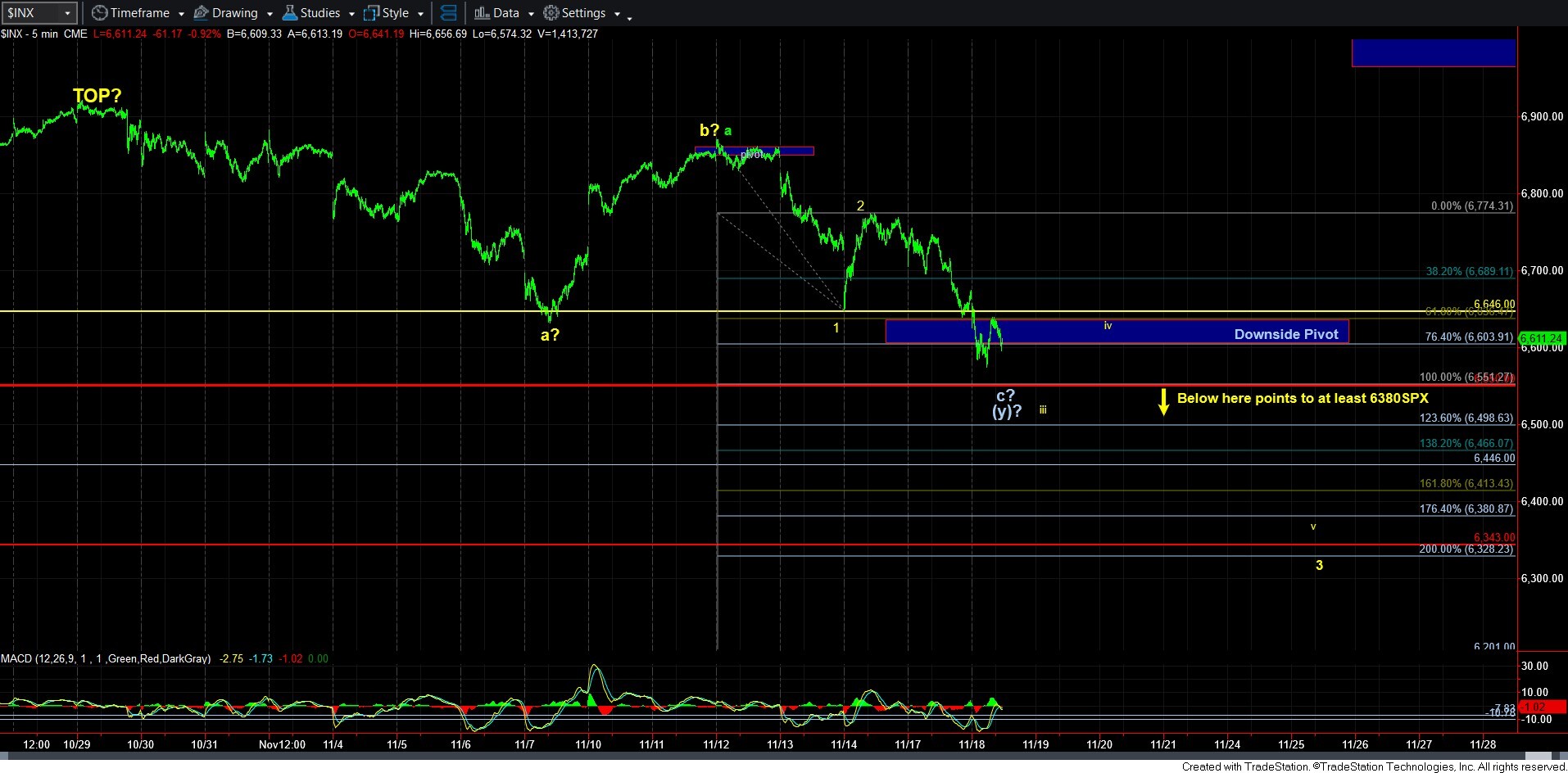This screenshot has width=1568, height=773.
Task: Click the Studies flask icon
Action: 289,13
